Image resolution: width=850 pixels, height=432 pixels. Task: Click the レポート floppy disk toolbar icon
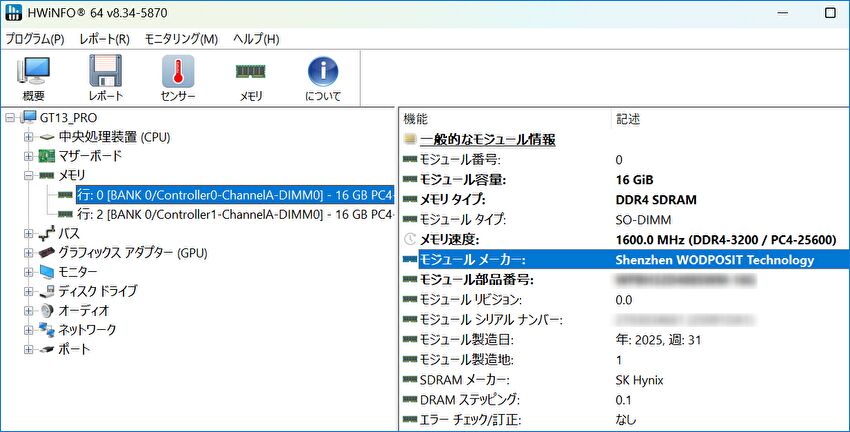(x=105, y=78)
